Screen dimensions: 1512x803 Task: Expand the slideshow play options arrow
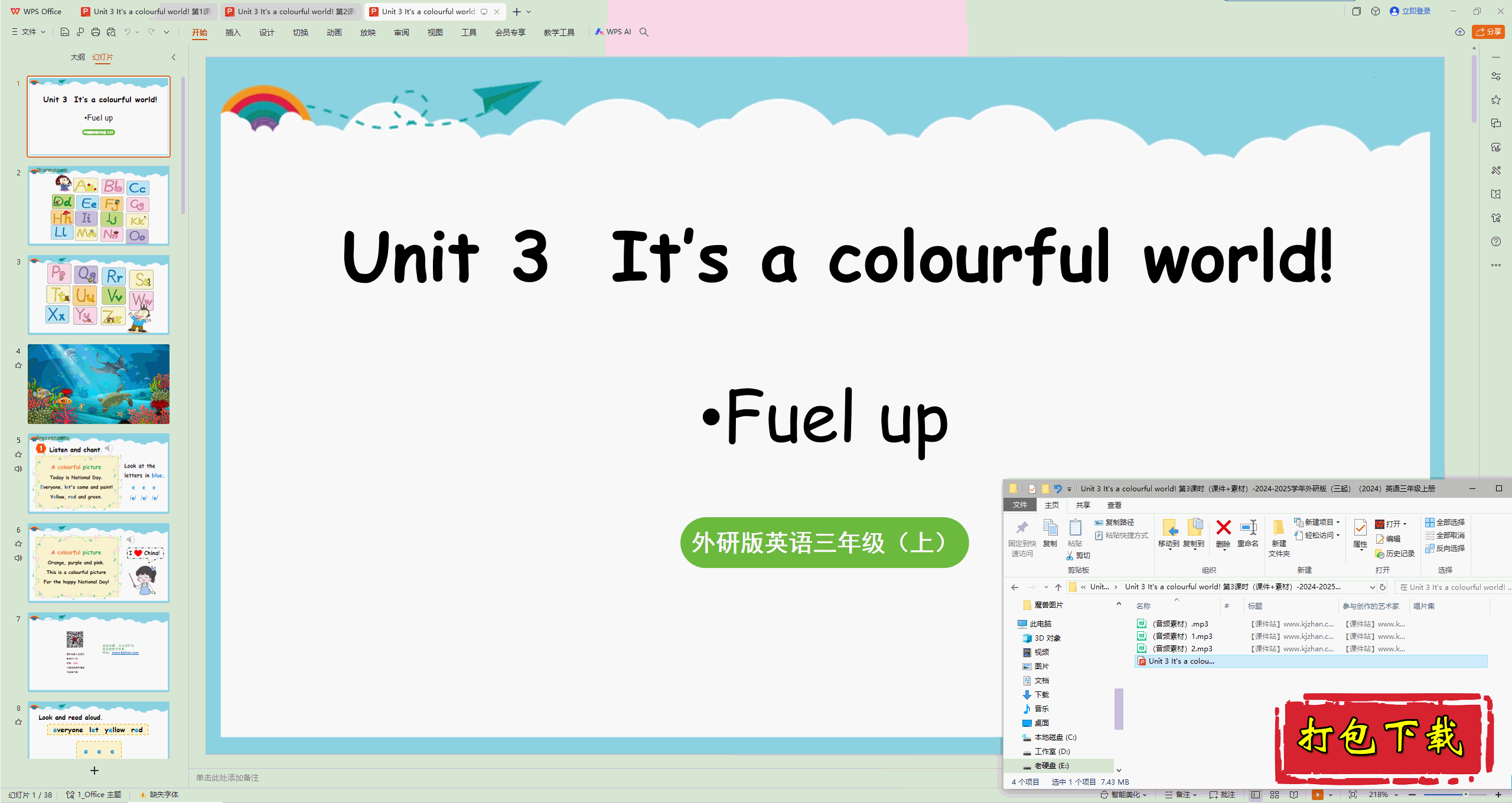point(1331,795)
